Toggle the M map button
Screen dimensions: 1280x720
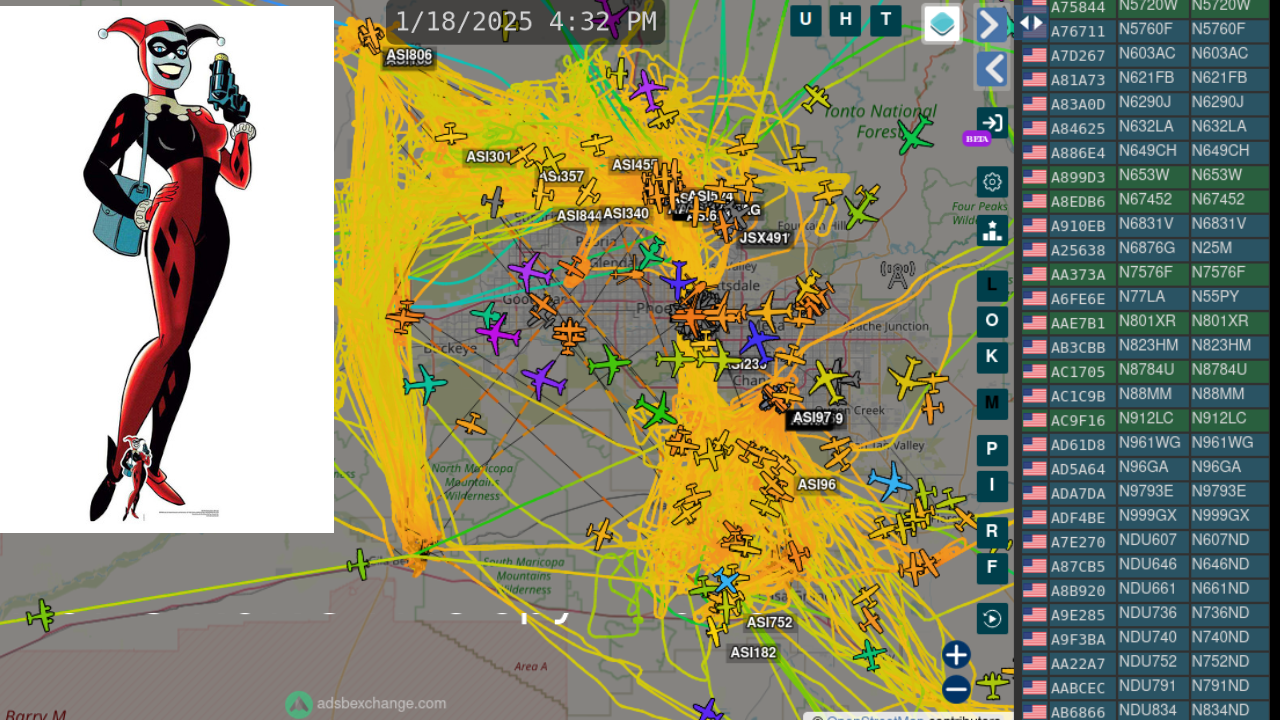[x=992, y=403]
